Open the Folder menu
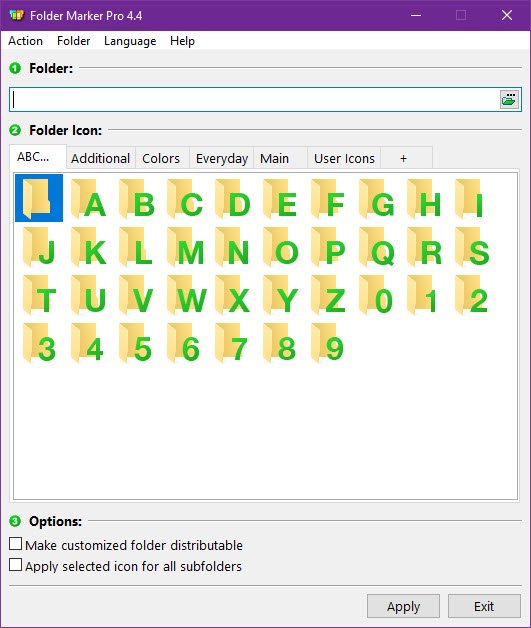Image resolution: width=531 pixels, height=628 pixels. pyautogui.click(x=73, y=41)
